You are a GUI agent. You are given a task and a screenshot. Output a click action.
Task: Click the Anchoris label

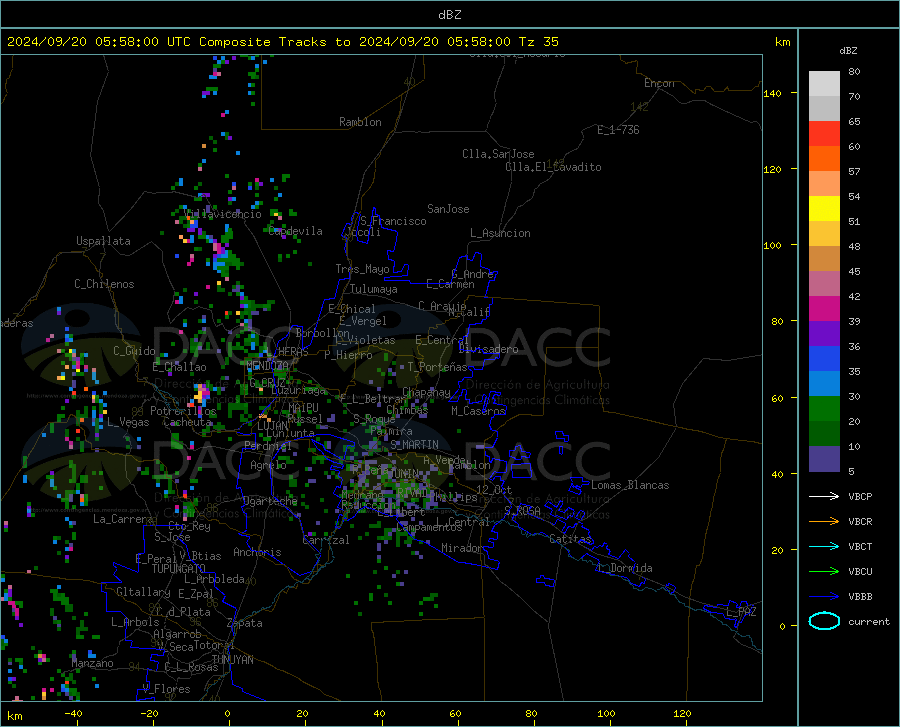pyautogui.click(x=257, y=552)
